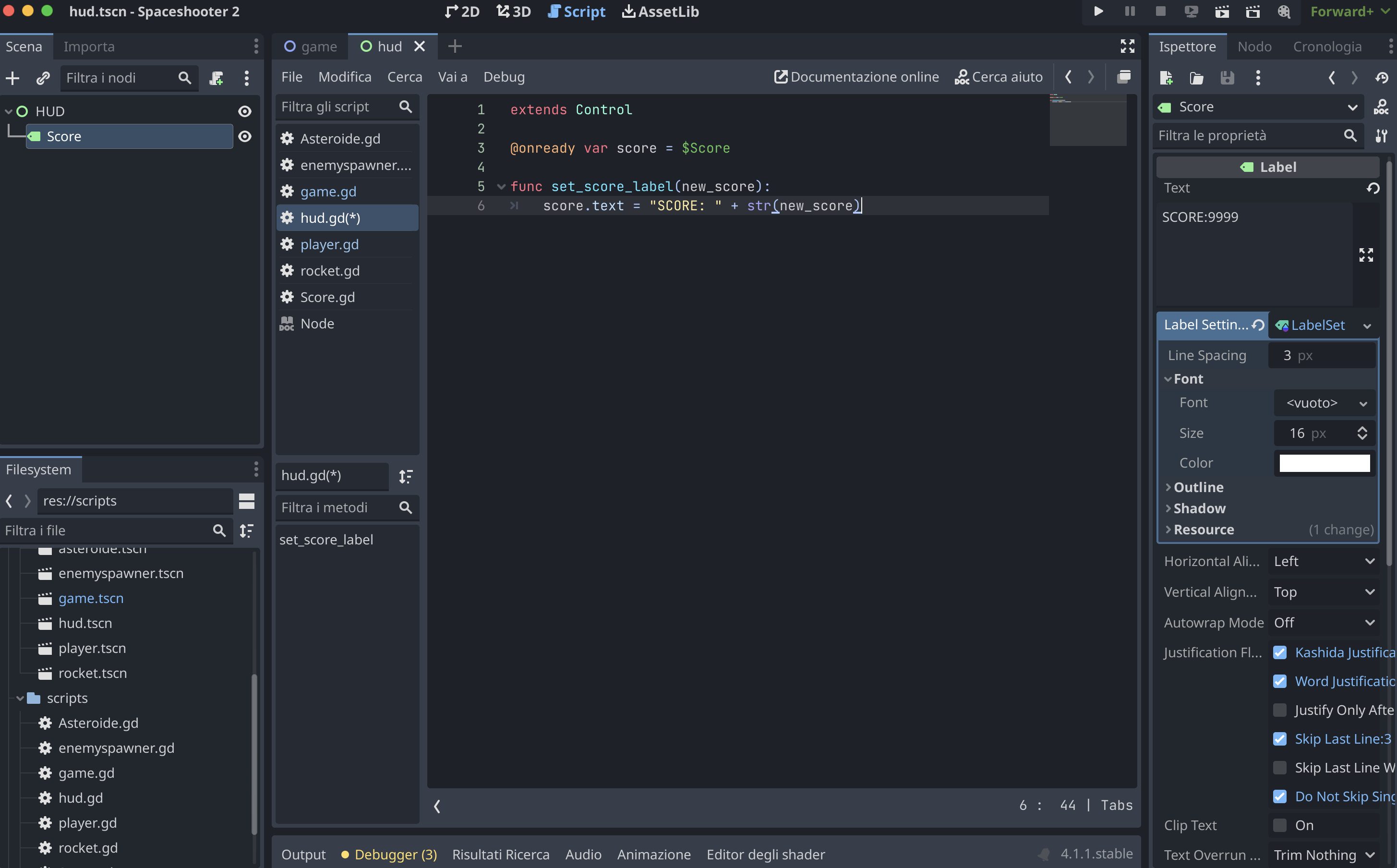Hide the Score node with its eye toggle

245,136
